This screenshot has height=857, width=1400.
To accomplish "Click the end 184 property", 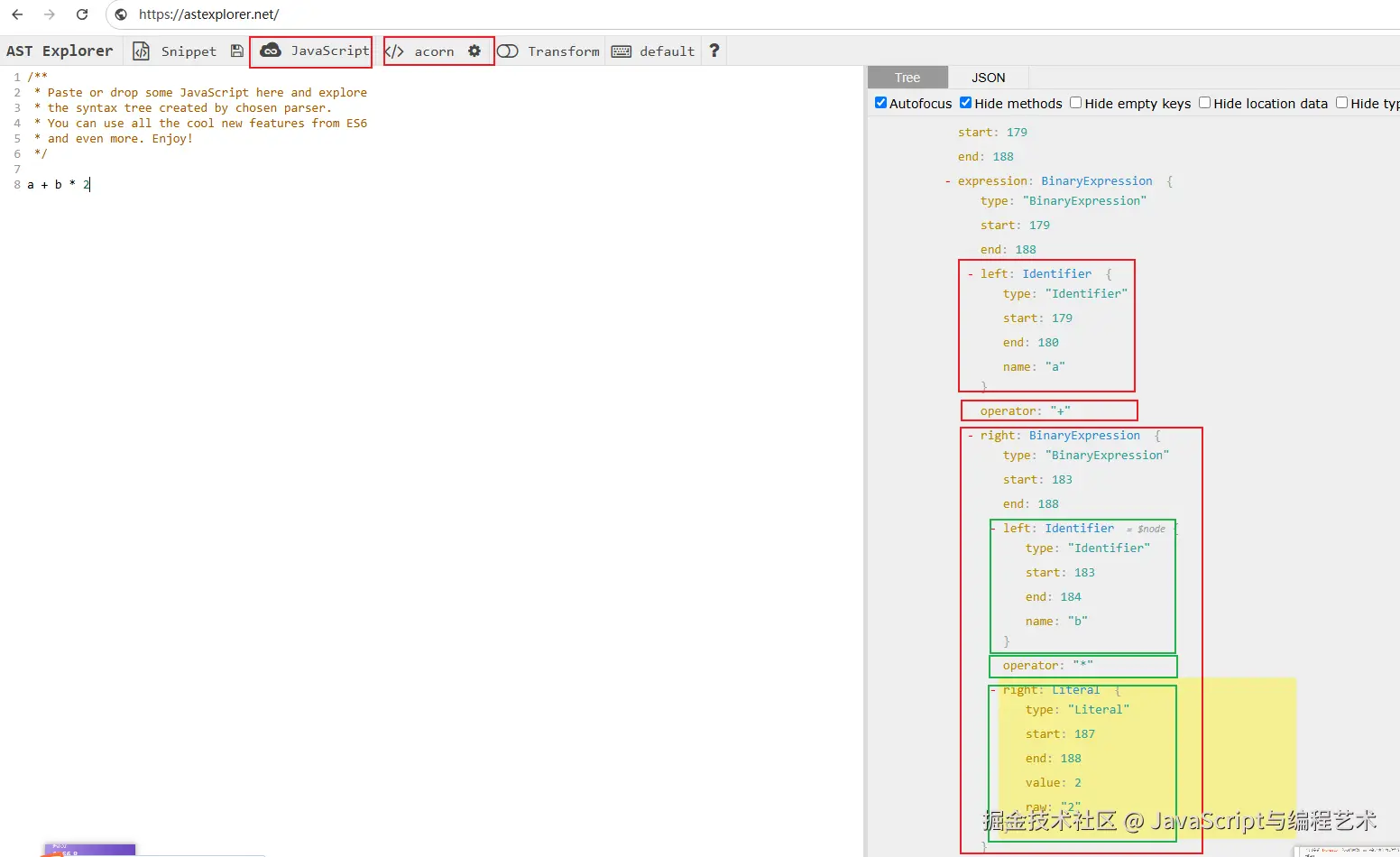I will (1053, 597).
